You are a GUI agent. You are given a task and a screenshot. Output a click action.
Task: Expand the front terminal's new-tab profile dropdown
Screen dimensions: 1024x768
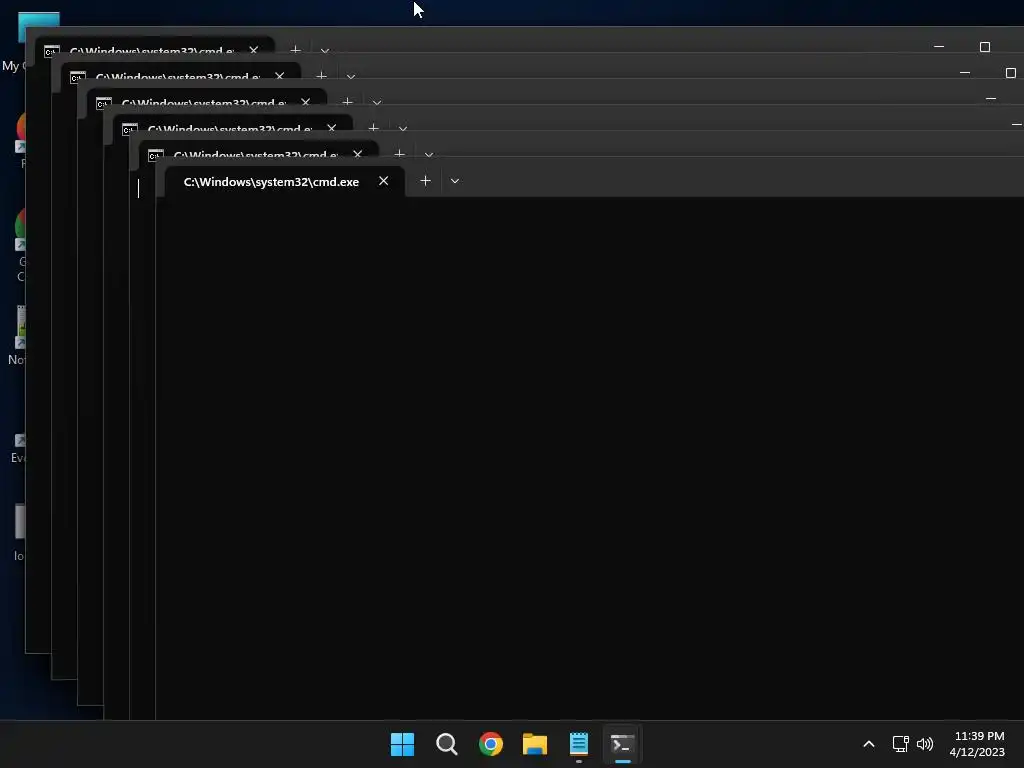[x=455, y=181]
